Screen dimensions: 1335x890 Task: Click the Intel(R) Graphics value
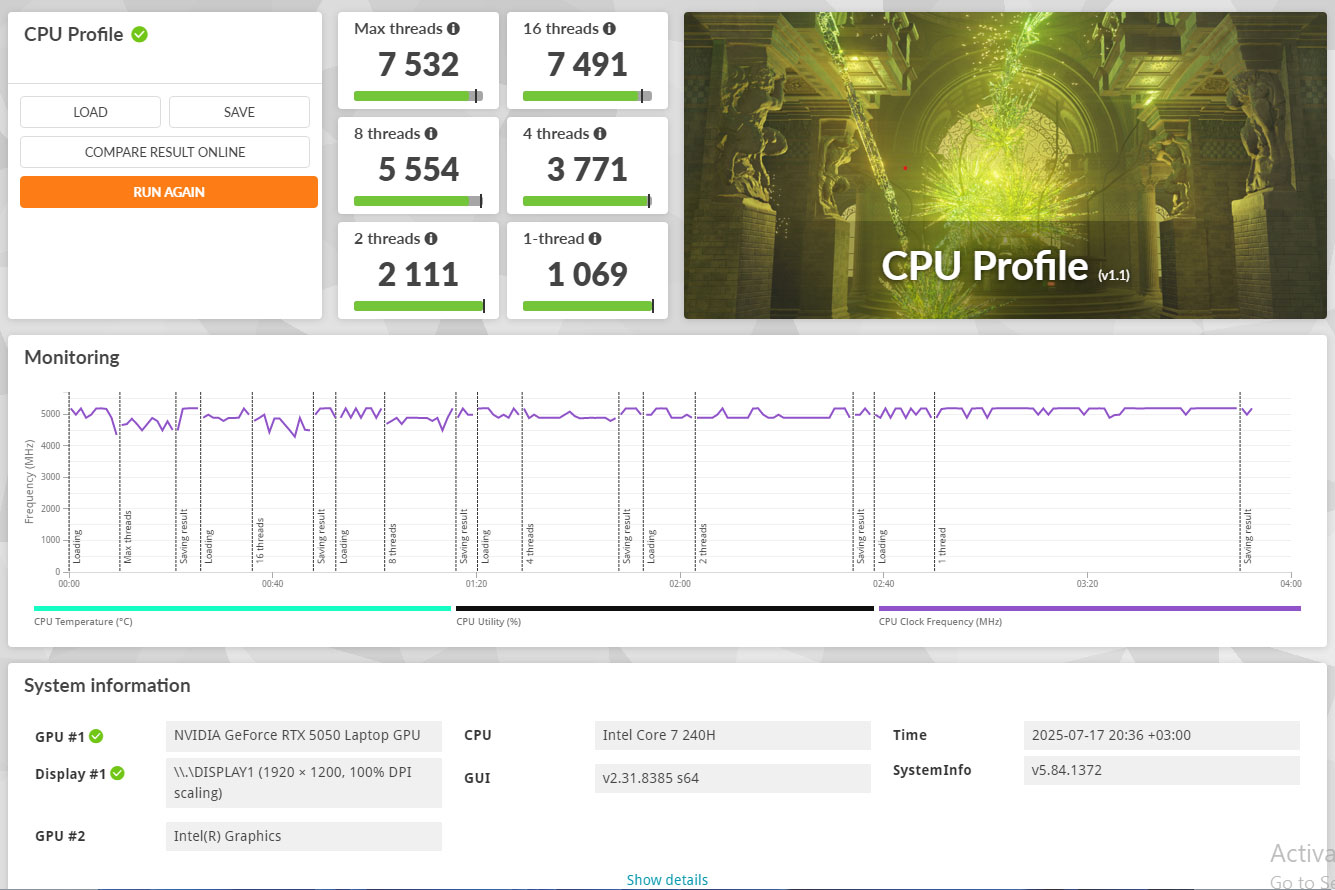(304, 836)
